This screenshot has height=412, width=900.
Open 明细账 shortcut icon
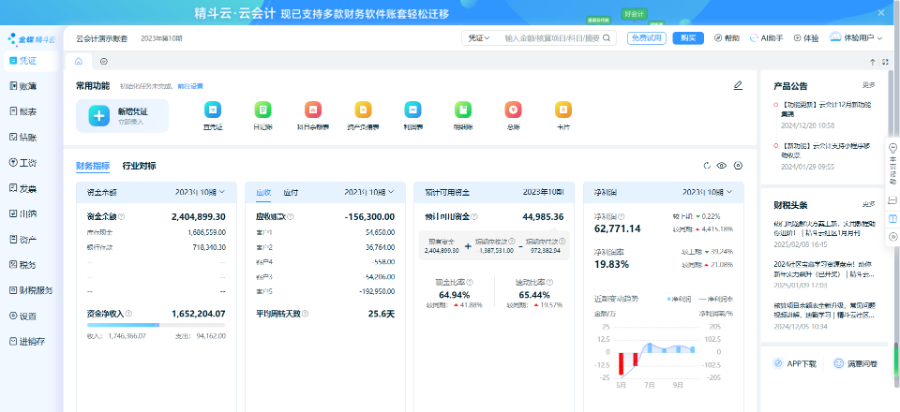(x=463, y=110)
